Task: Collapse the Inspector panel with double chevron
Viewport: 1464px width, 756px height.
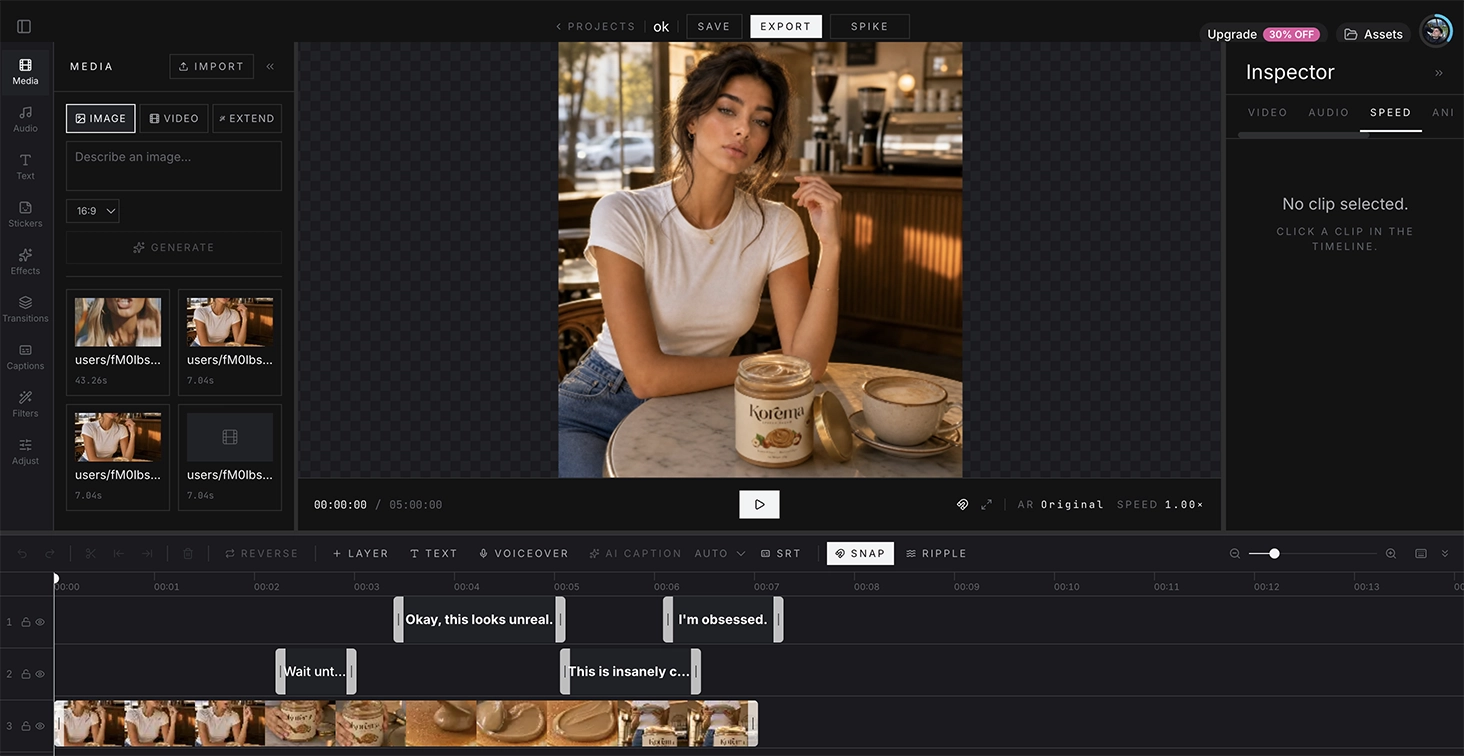Action: coord(1439,73)
